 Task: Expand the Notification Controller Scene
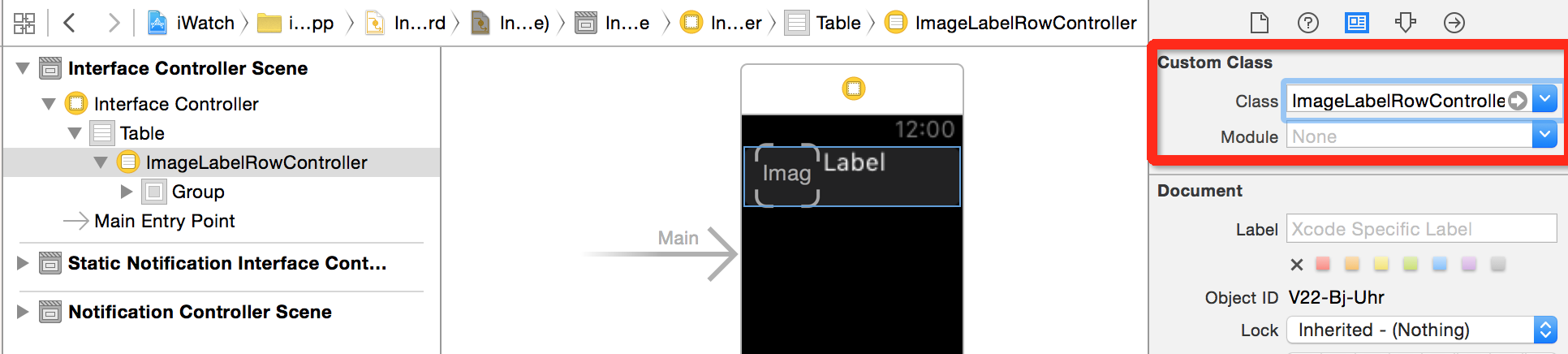click(x=23, y=312)
